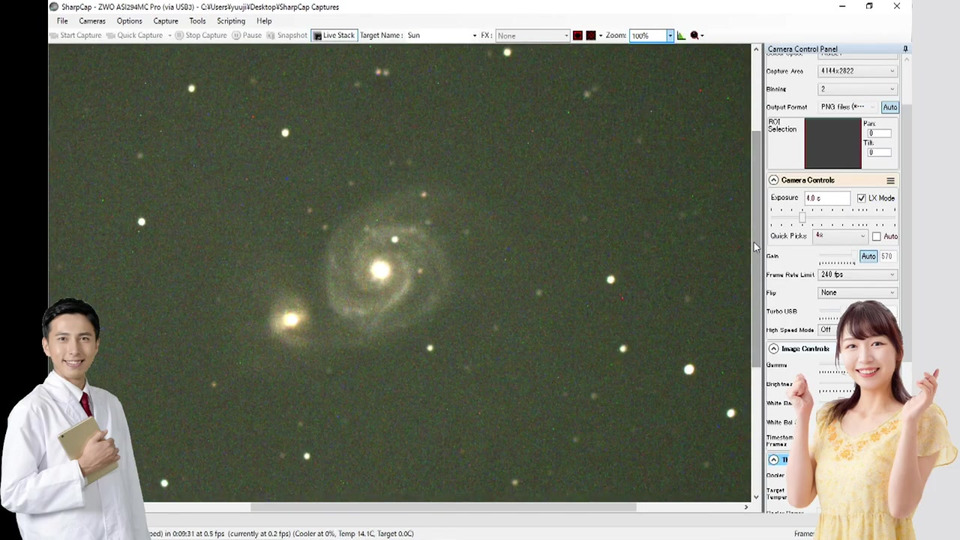Open the Help menu
The height and width of the screenshot is (540, 960).
(x=264, y=21)
